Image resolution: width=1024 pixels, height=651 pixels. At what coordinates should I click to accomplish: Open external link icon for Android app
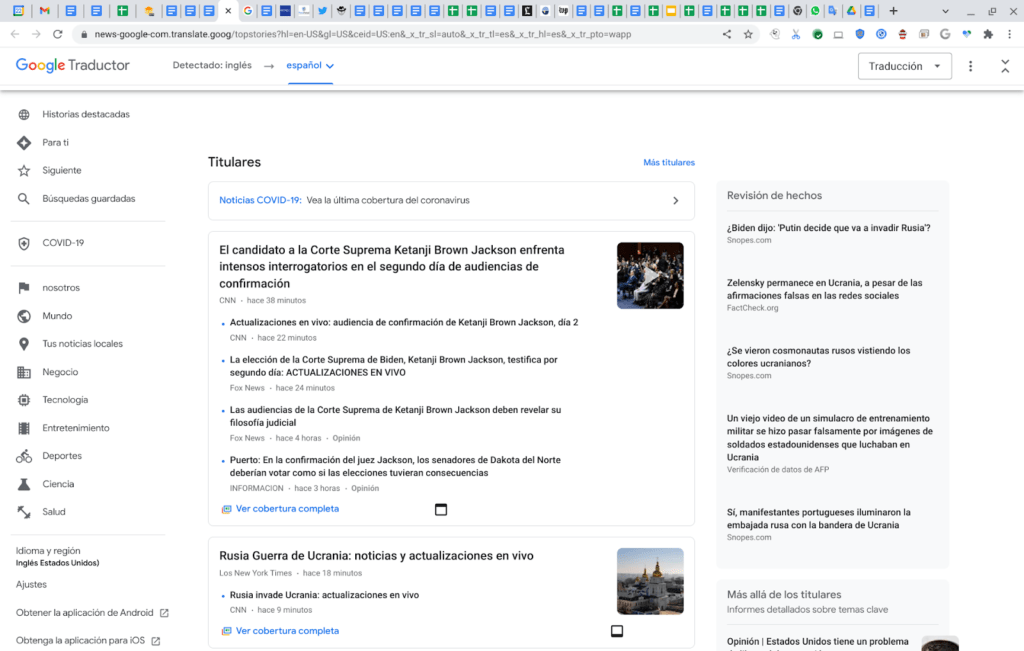[164, 613]
